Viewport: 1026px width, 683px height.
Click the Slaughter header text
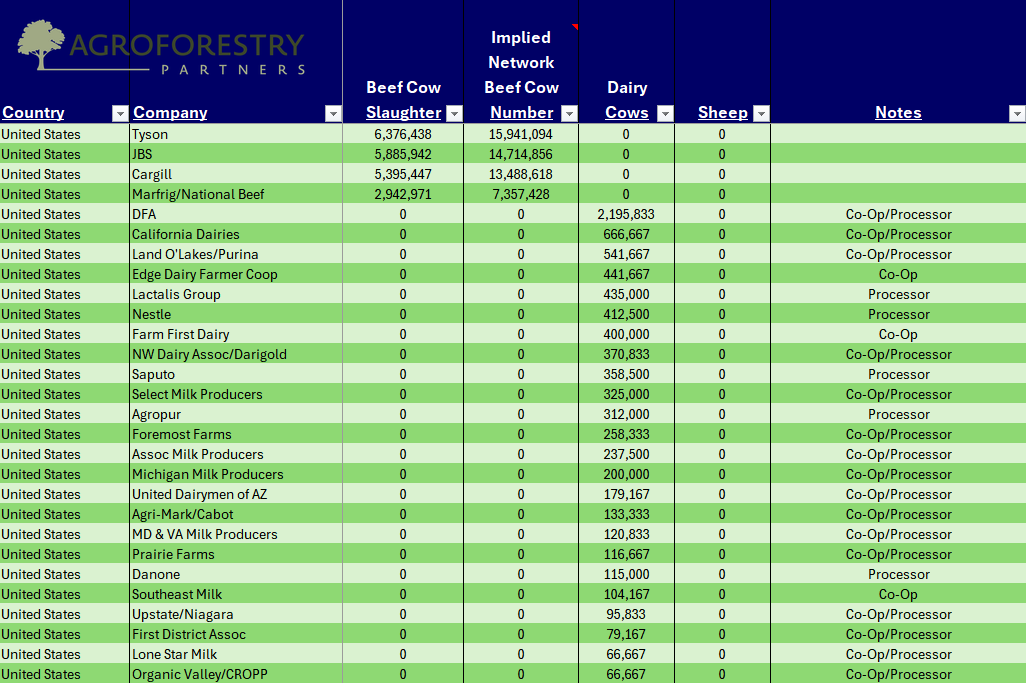[404, 113]
